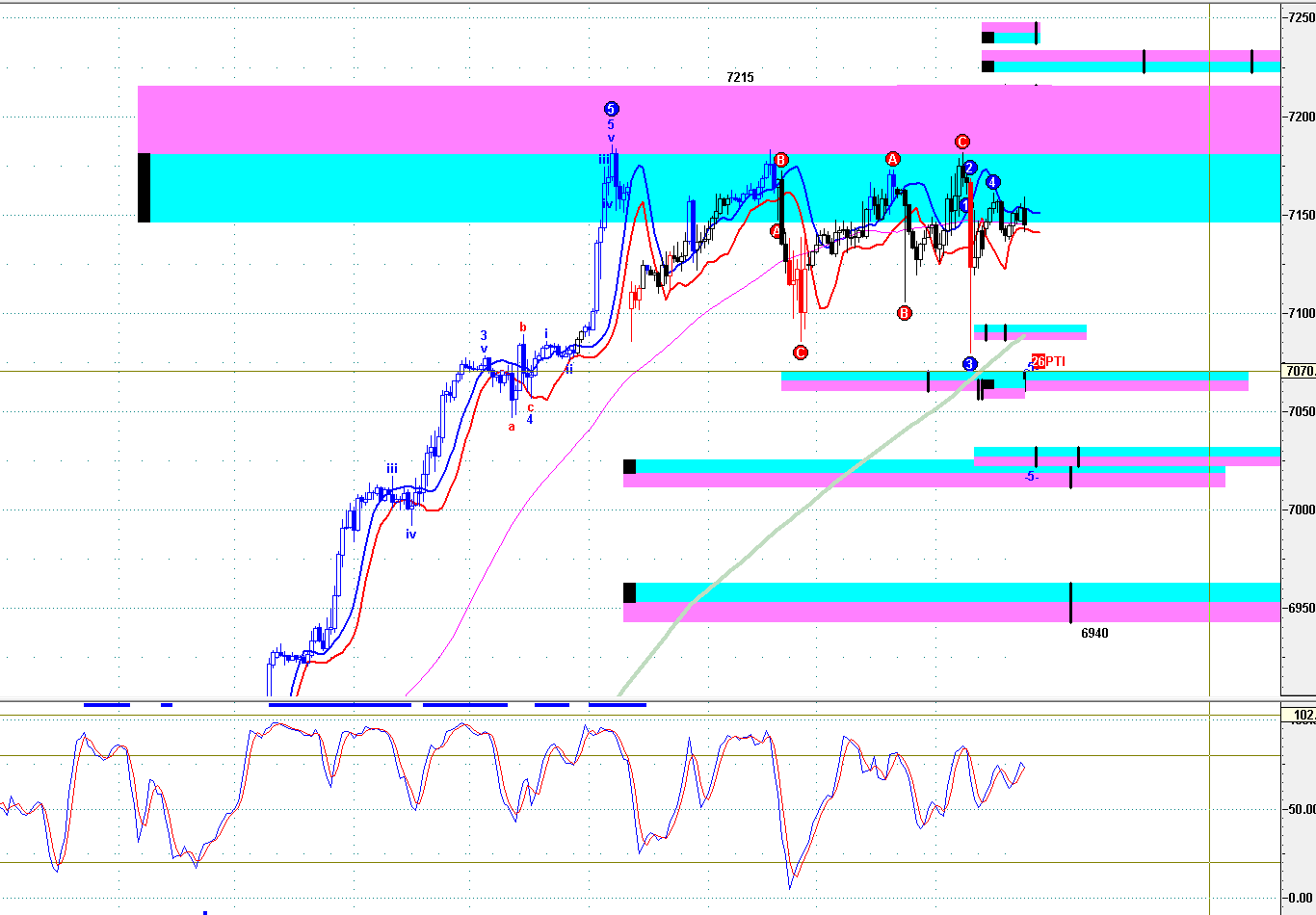Select the blue circled 2 wave marker
1316x915 pixels.
pyautogui.click(x=970, y=168)
